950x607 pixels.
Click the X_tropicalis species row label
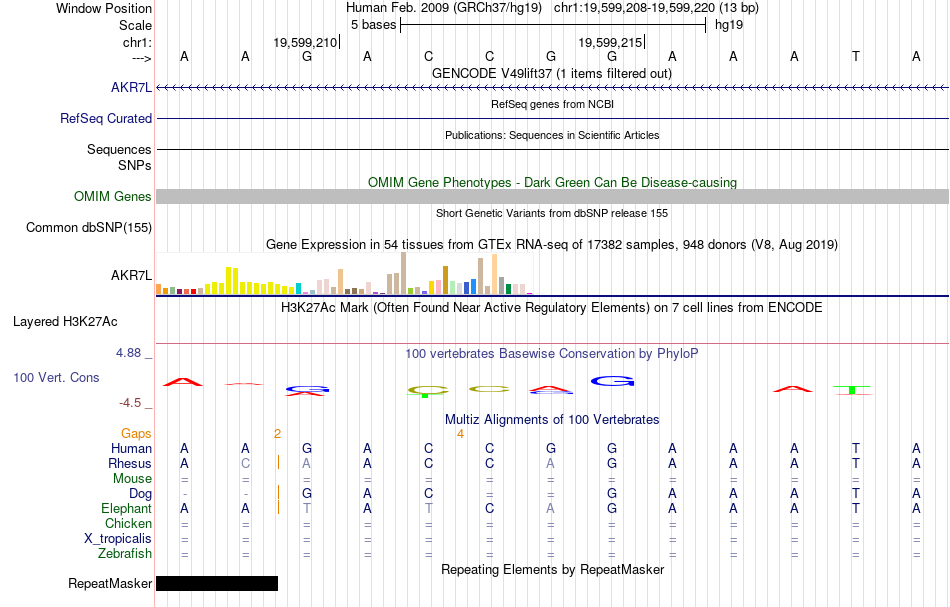(118, 539)
